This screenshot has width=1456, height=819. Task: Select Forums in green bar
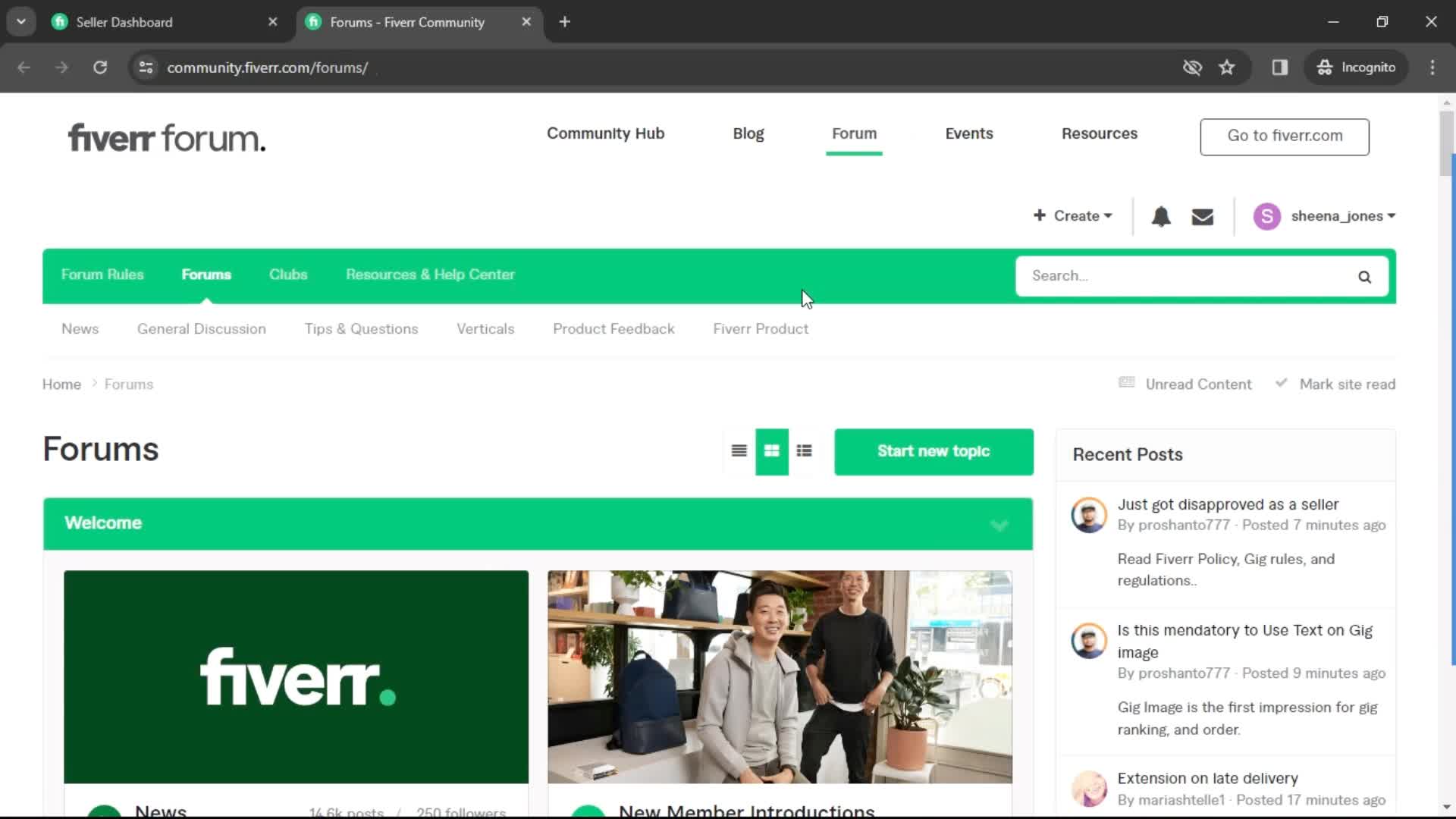click(206, 275)
